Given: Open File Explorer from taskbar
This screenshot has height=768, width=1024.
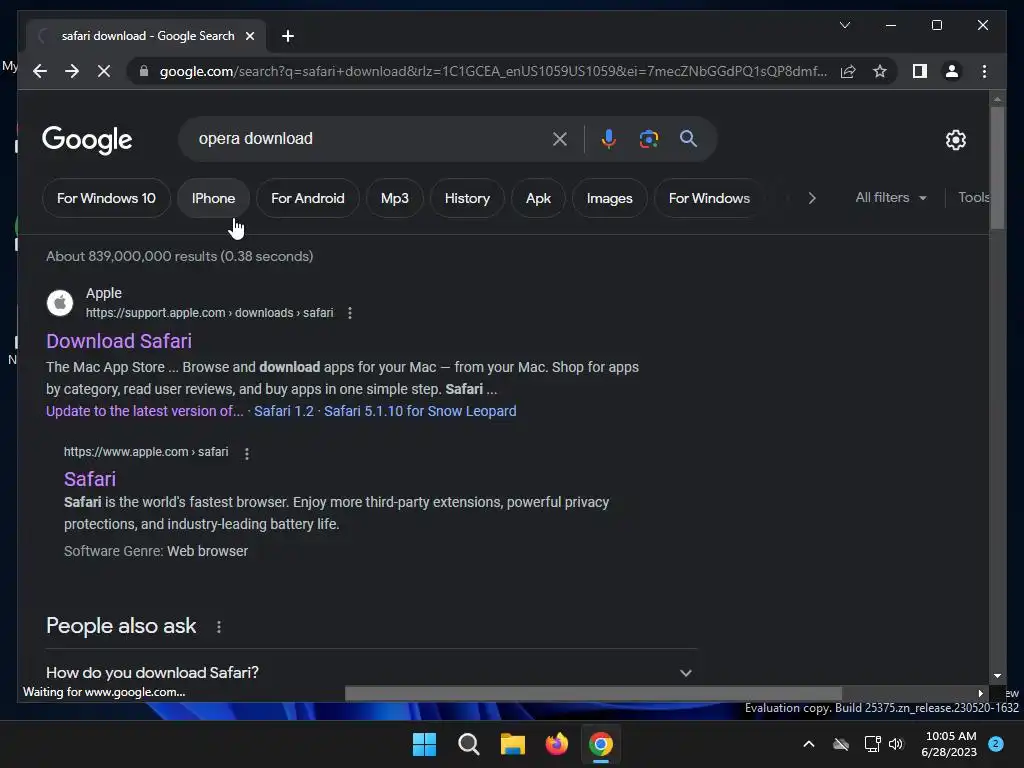Looking at the screenshot, I should [x=513, y=744].
